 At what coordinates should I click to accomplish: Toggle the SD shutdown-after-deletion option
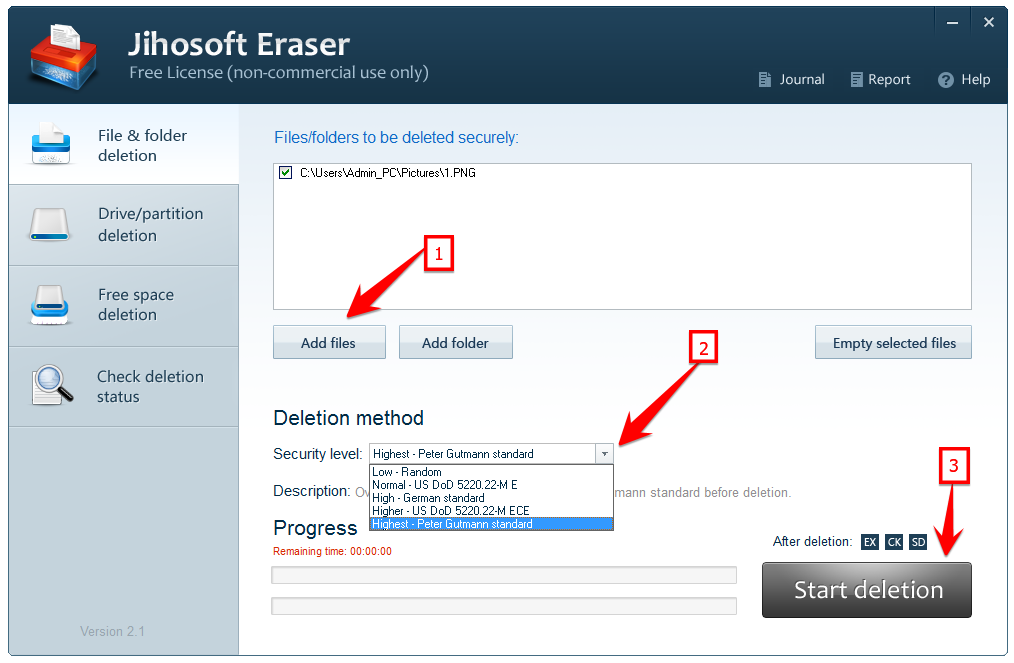point(917,541)
